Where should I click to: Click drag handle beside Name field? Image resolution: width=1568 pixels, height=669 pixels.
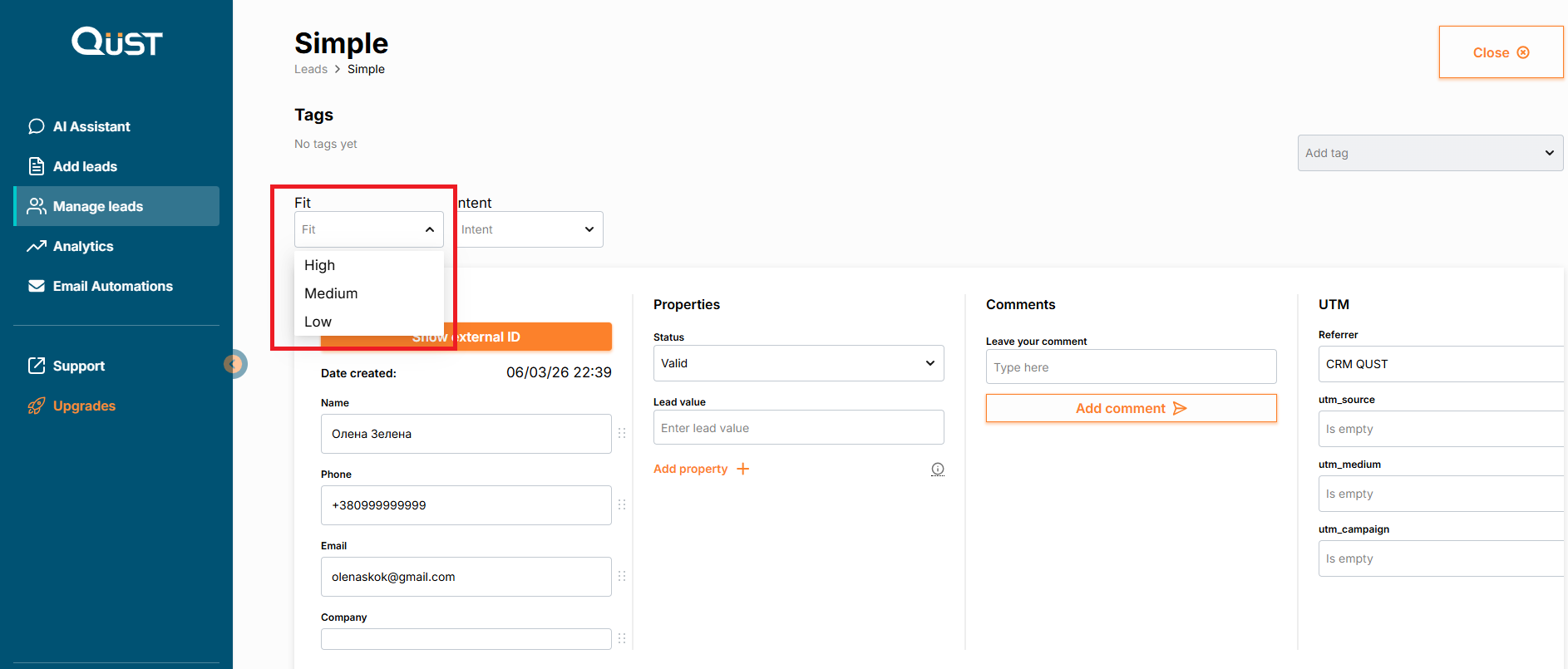click(622, 434)
